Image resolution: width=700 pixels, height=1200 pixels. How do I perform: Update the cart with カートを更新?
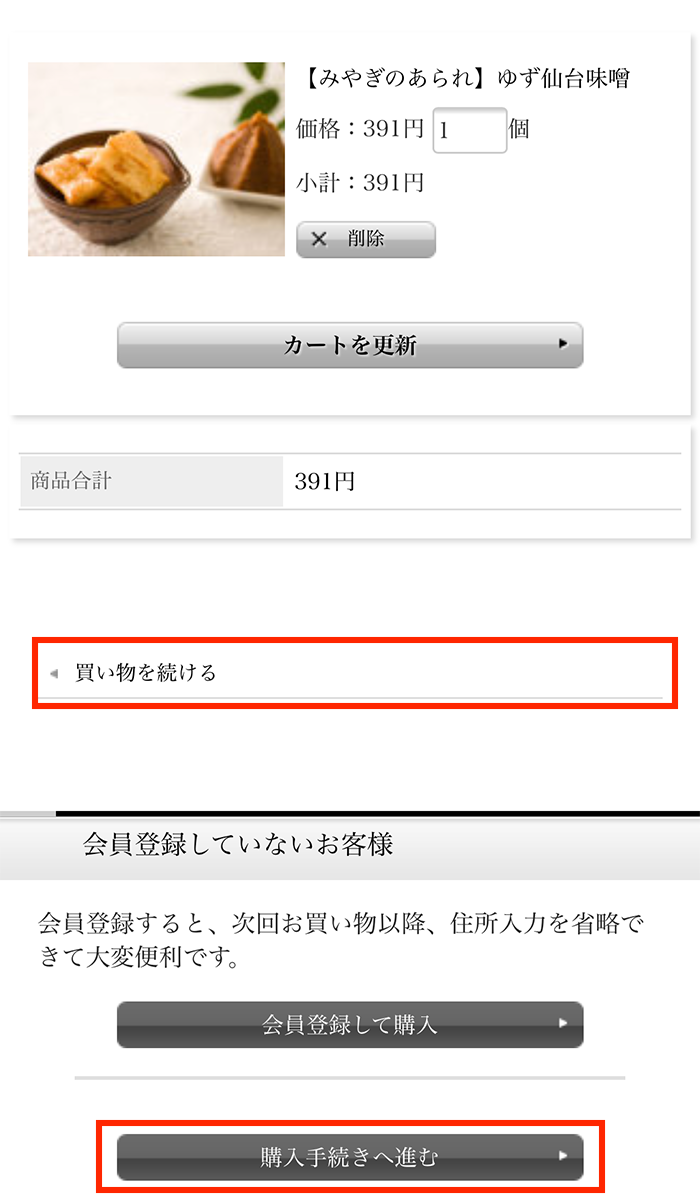[350, 345]
